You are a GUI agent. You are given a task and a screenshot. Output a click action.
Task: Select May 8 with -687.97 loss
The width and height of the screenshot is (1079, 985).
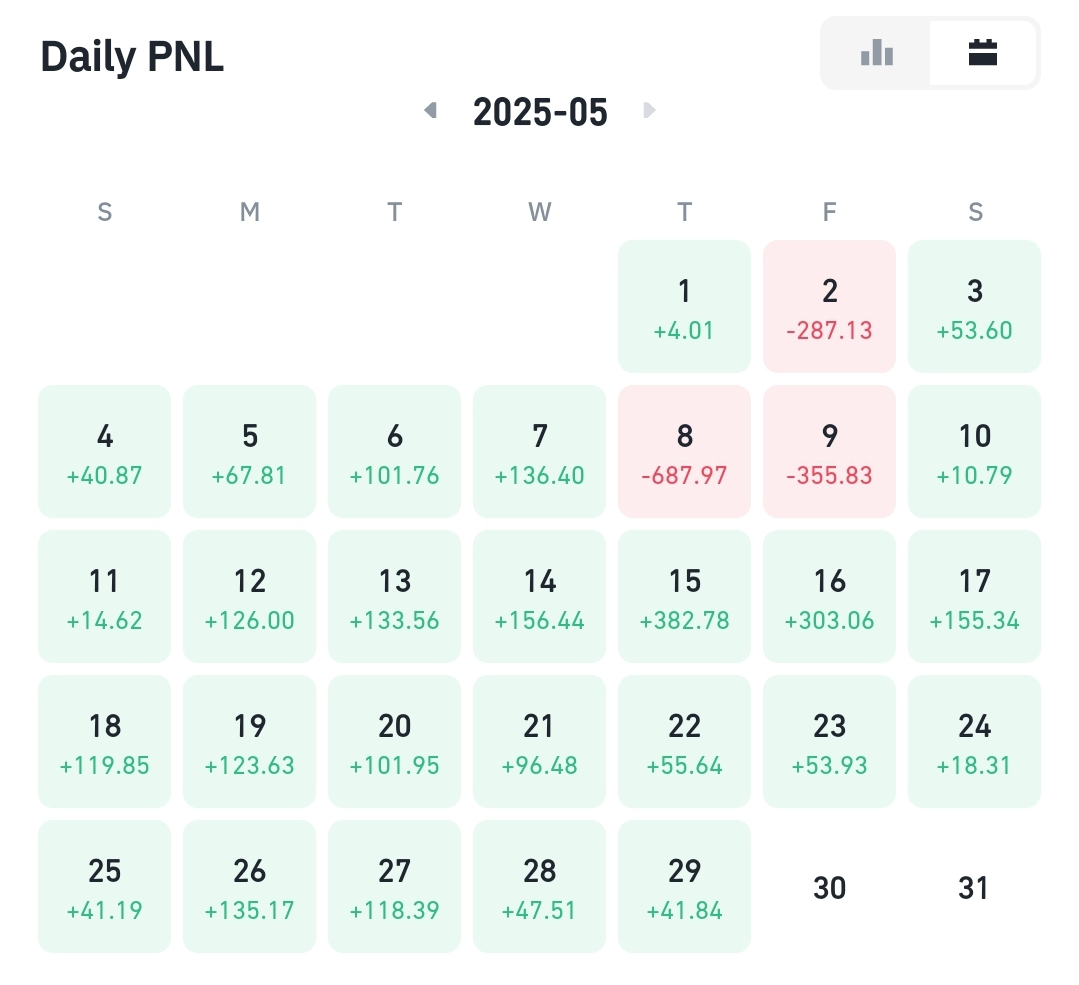(x=684, y=452)
